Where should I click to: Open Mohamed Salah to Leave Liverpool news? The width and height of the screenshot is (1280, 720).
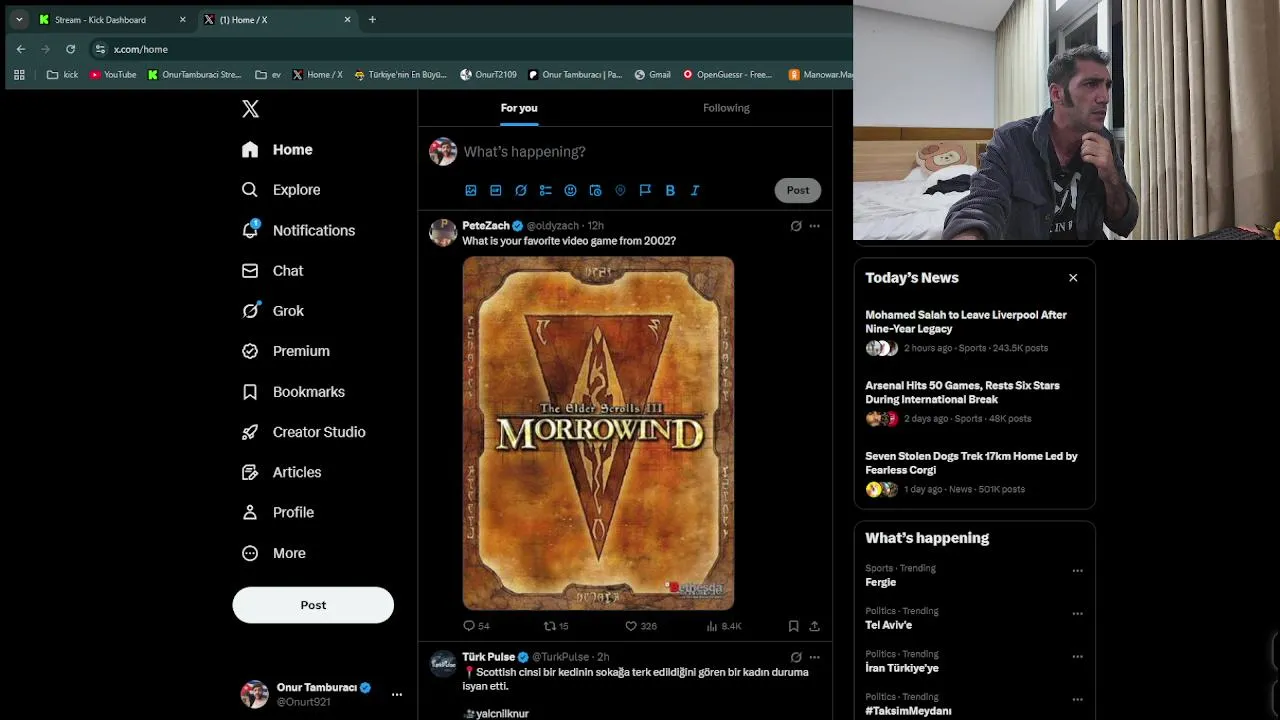[x=974, y=331]
